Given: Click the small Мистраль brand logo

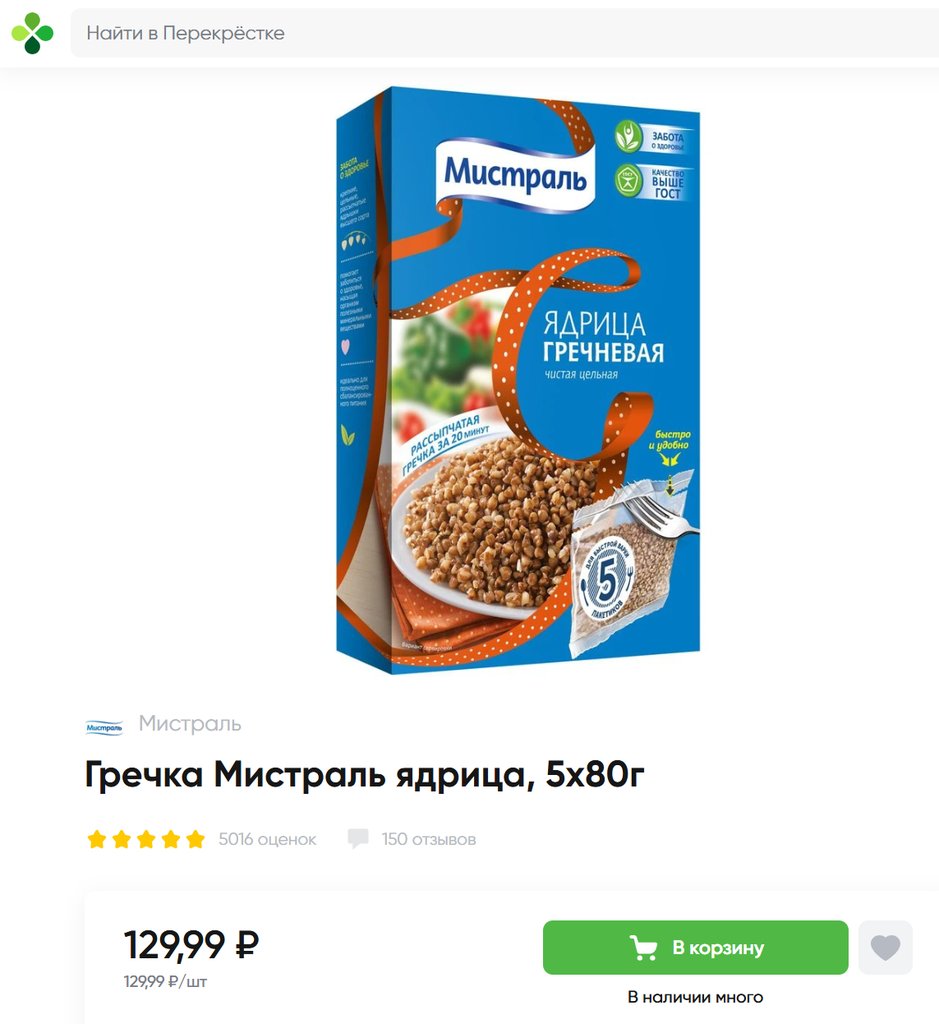Looking at the screenshot, I should [104, 727].
